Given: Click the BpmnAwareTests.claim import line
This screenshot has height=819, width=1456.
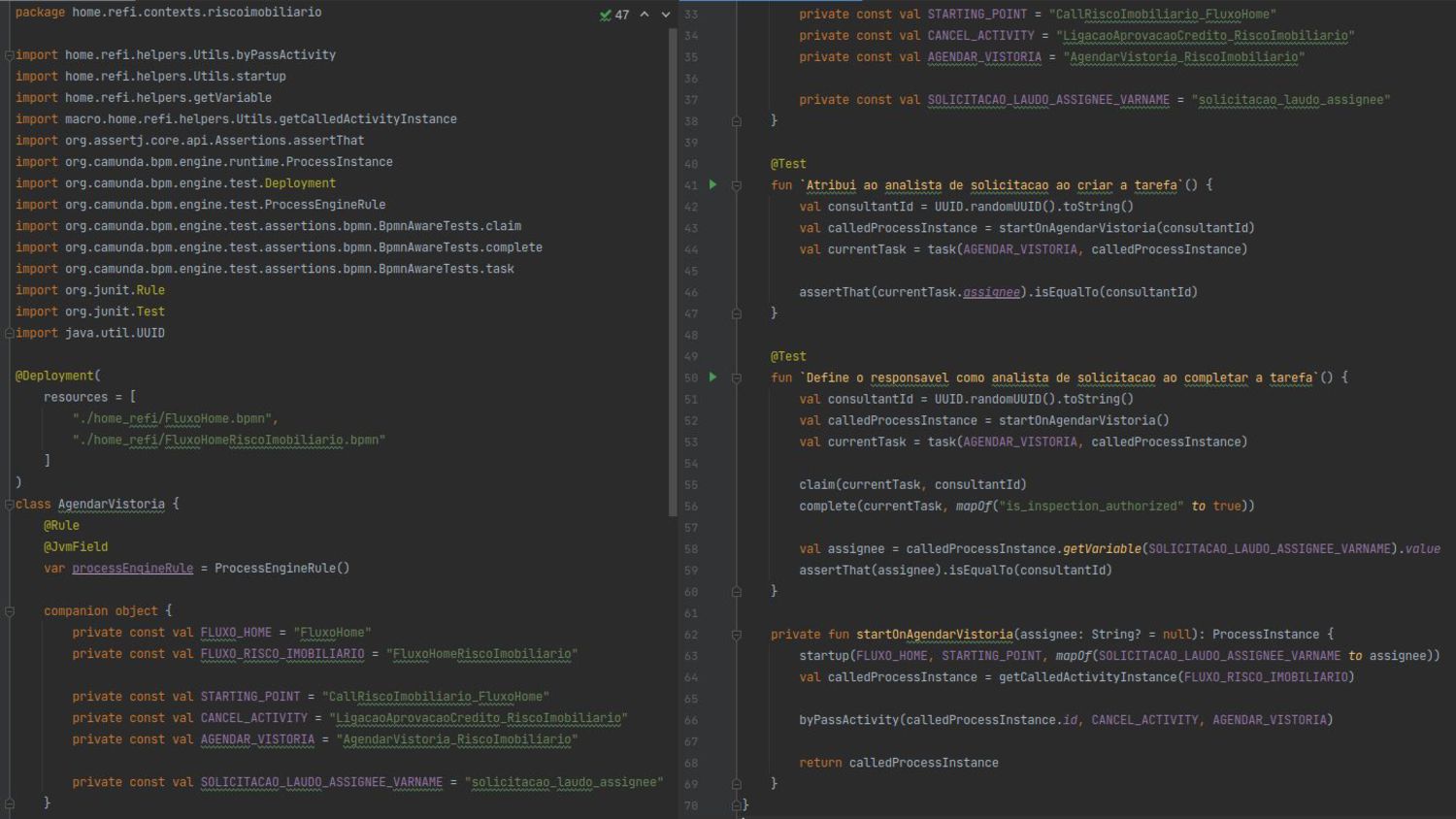Looking at the screenshot, I should click(x=268, y=226).
